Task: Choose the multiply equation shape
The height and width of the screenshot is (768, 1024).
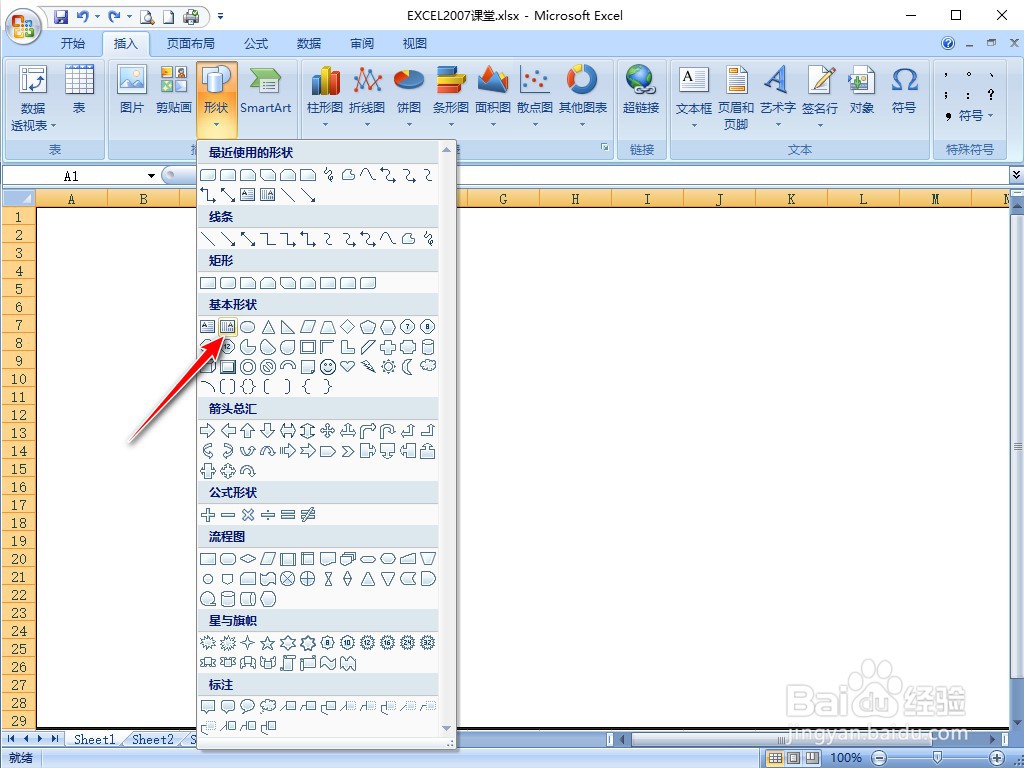Action: (x=248, y=515)
